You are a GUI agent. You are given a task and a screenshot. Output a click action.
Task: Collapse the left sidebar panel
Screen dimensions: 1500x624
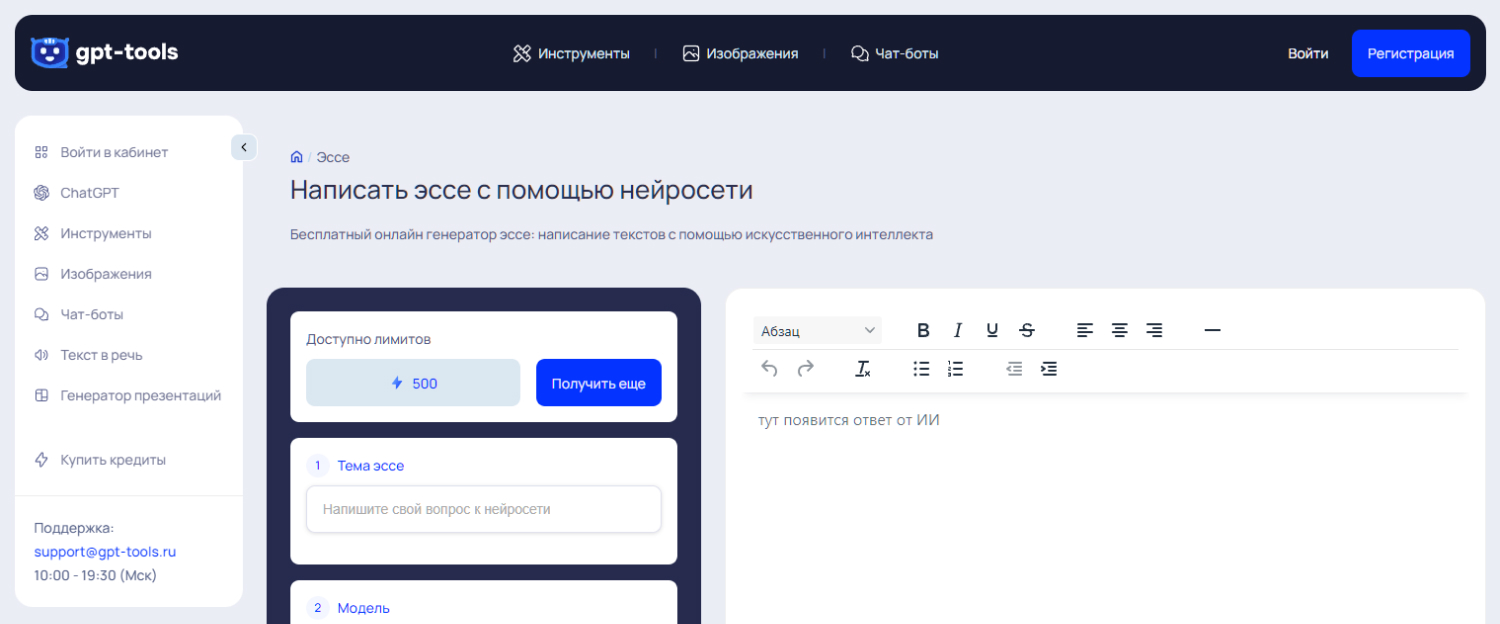click(243, 146)
